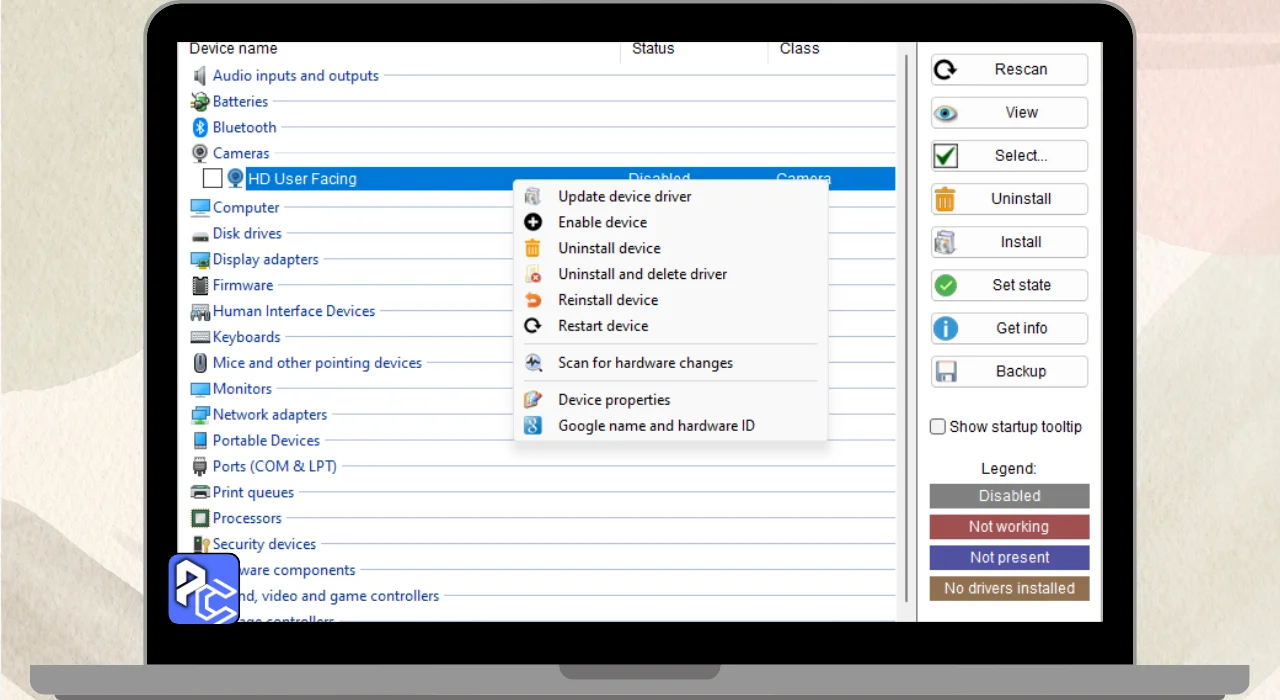Click the Install button
Viewport: 1280px width, 700px height.
tap(1009, 241)
